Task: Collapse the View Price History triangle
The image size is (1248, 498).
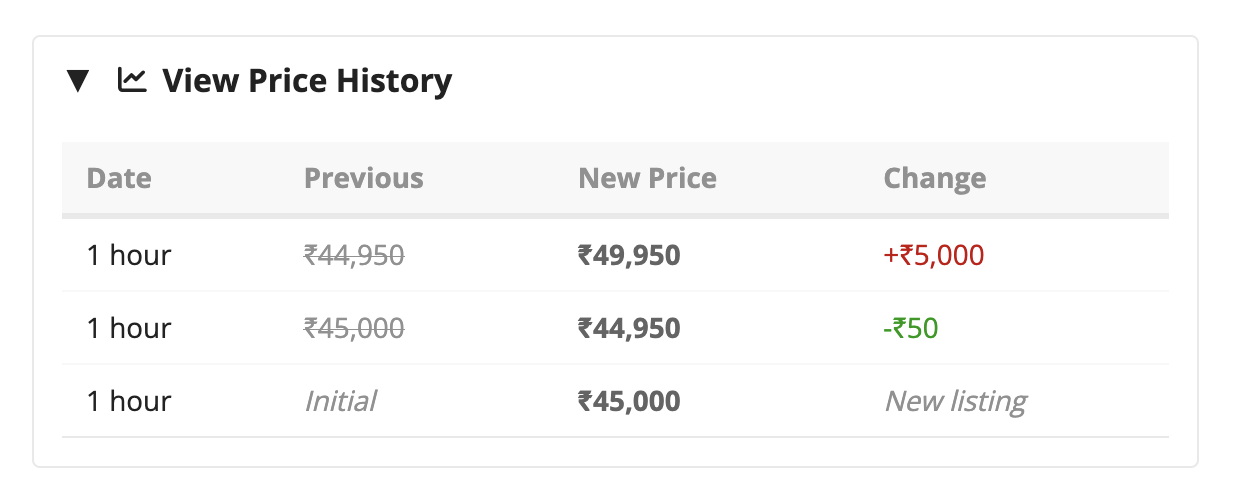Action: pyautogui.click(x=78, y=80)
